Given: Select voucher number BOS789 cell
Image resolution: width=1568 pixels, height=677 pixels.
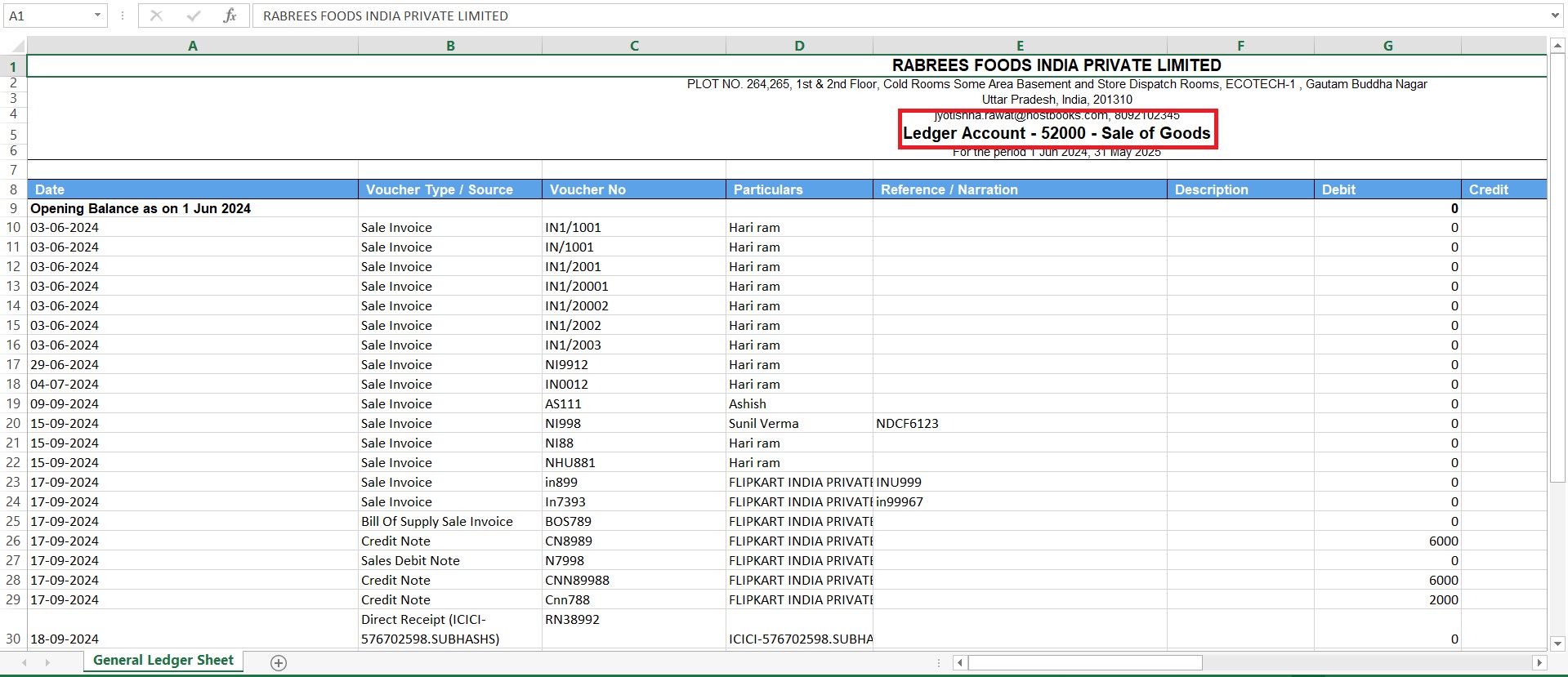Looking at the screenshot, I should 634,521.
